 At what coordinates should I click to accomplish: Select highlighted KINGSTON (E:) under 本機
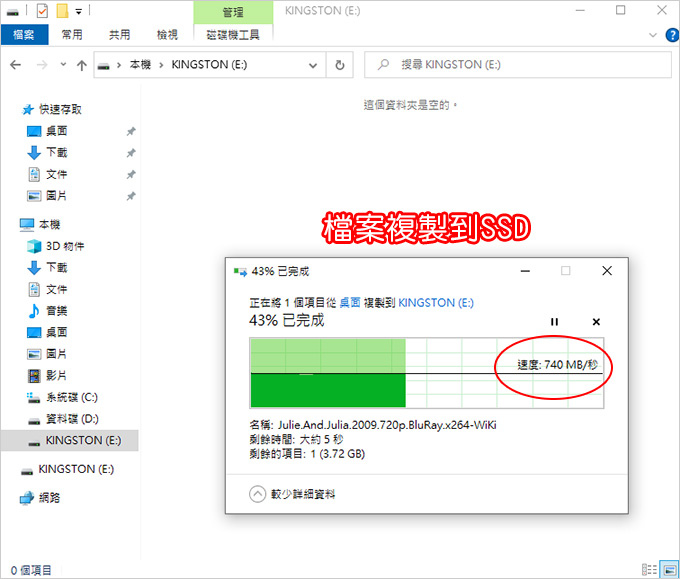(70, 441)
